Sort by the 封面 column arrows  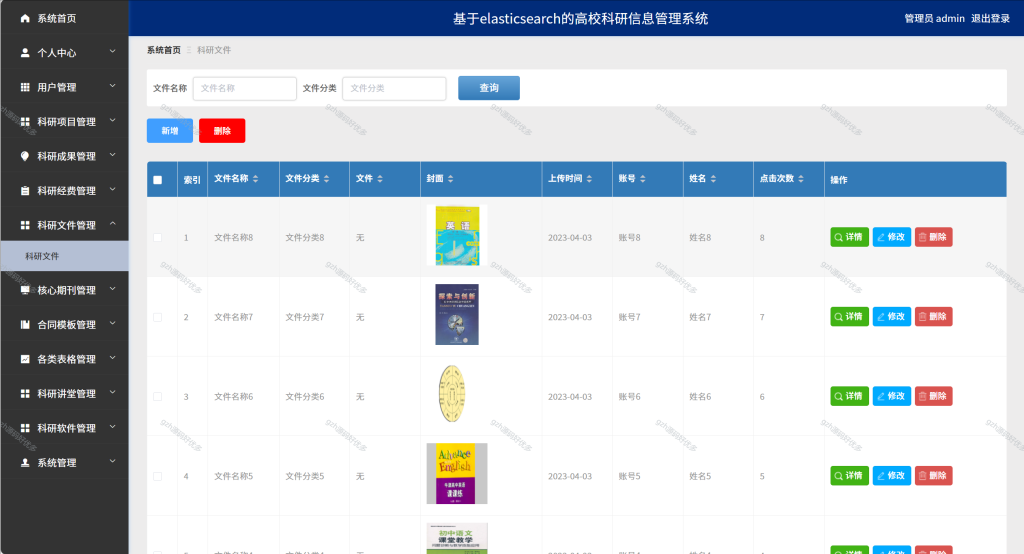coord(451,178)
